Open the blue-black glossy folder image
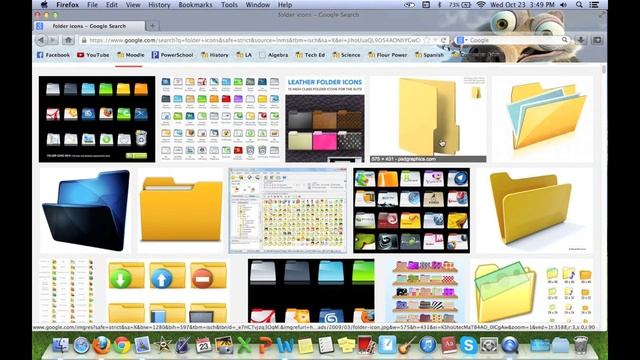640x360 pixels. pyautogui.click(x=85, y=210)
